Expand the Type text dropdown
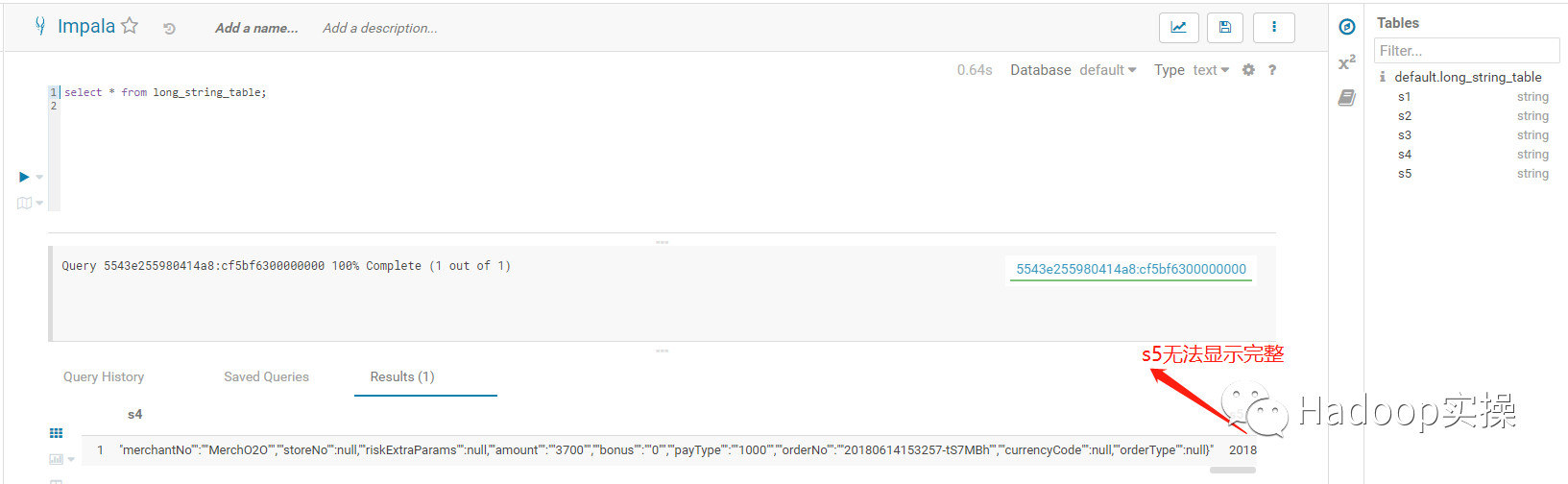Viewport: 1568px width, 484px height. coord(1210,70)
